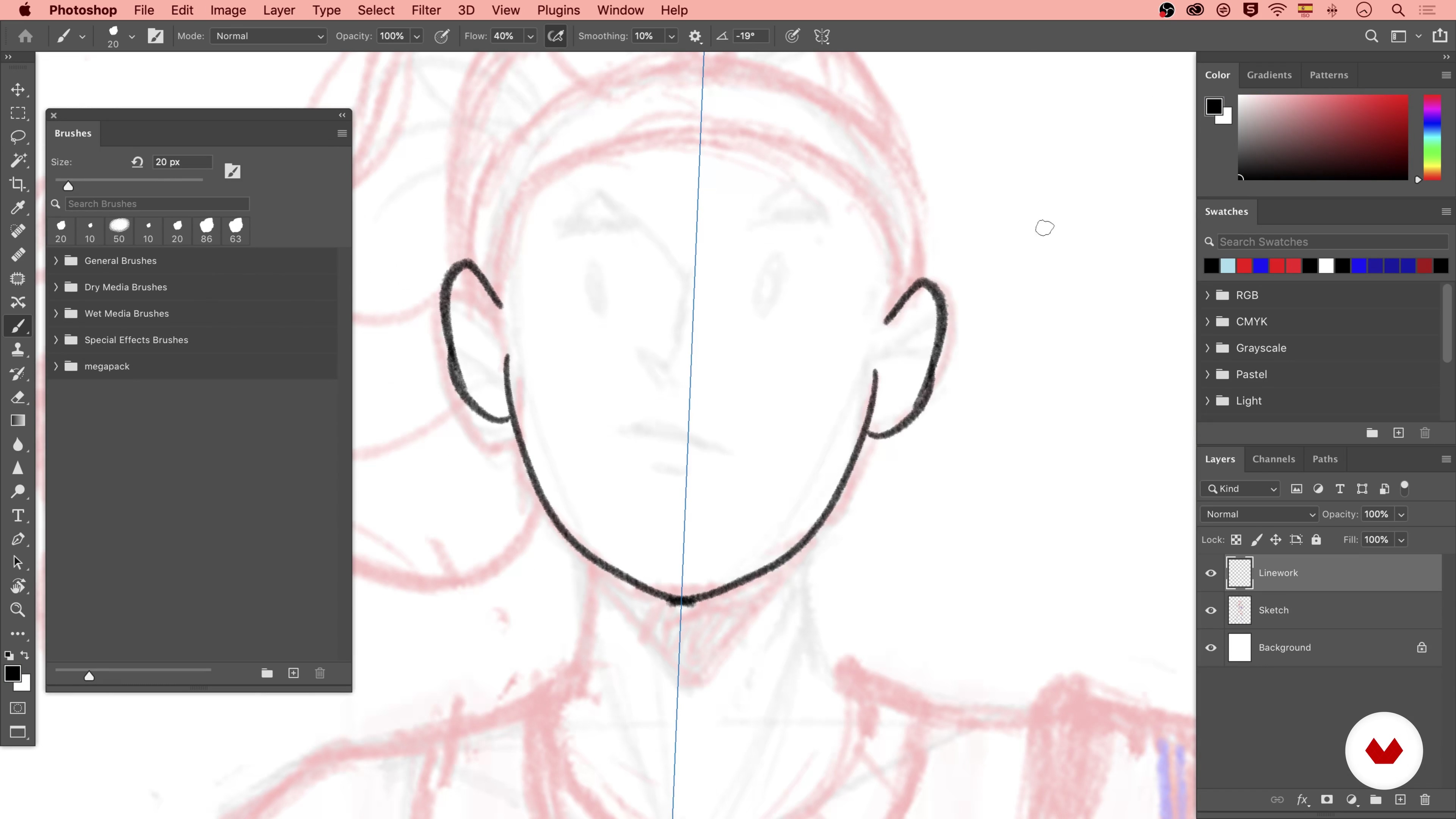Open Brushes panel menu

tap(342, 133)
